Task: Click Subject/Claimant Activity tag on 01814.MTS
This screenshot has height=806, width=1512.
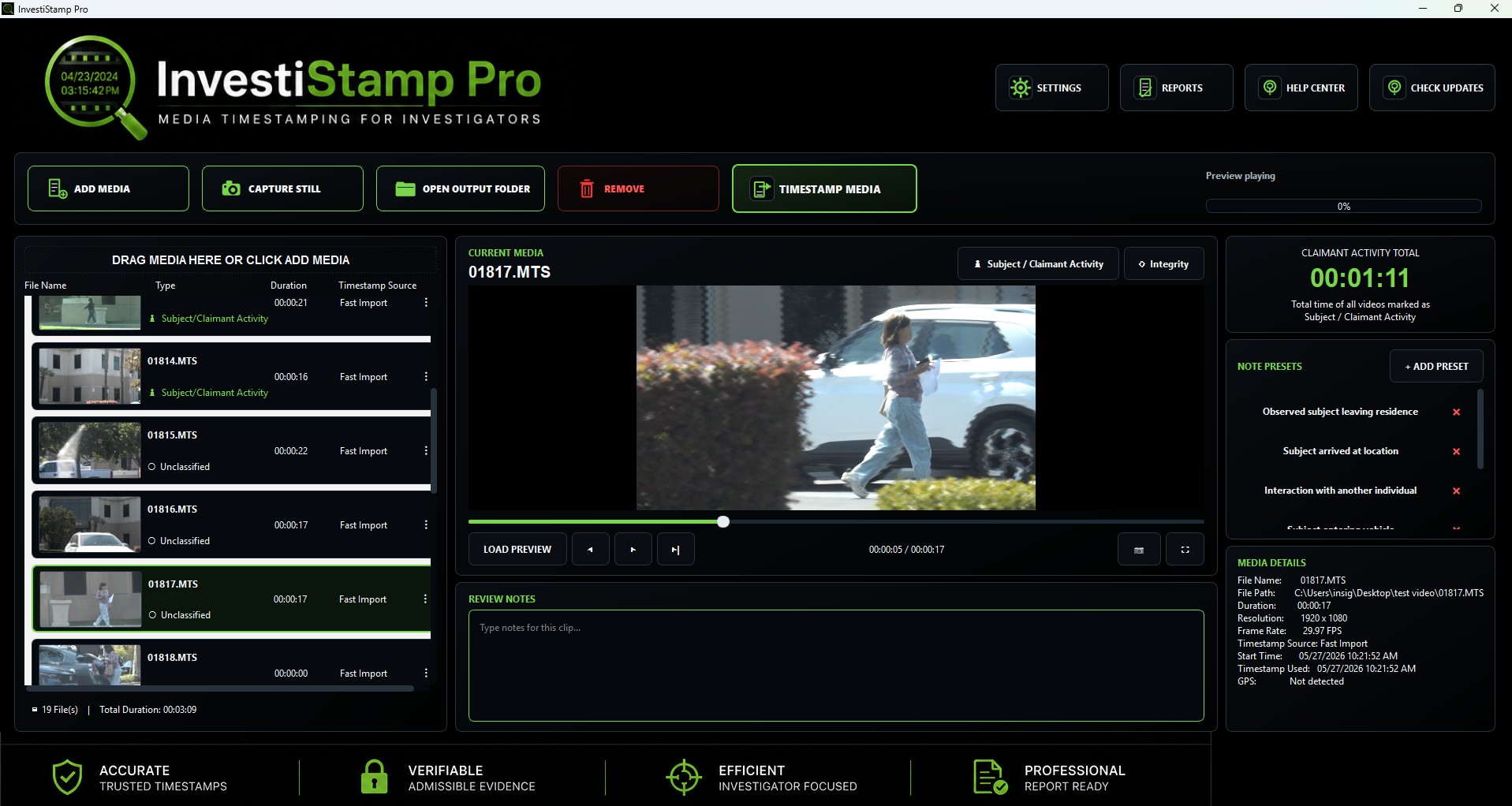Action: [x=209, y=393]
